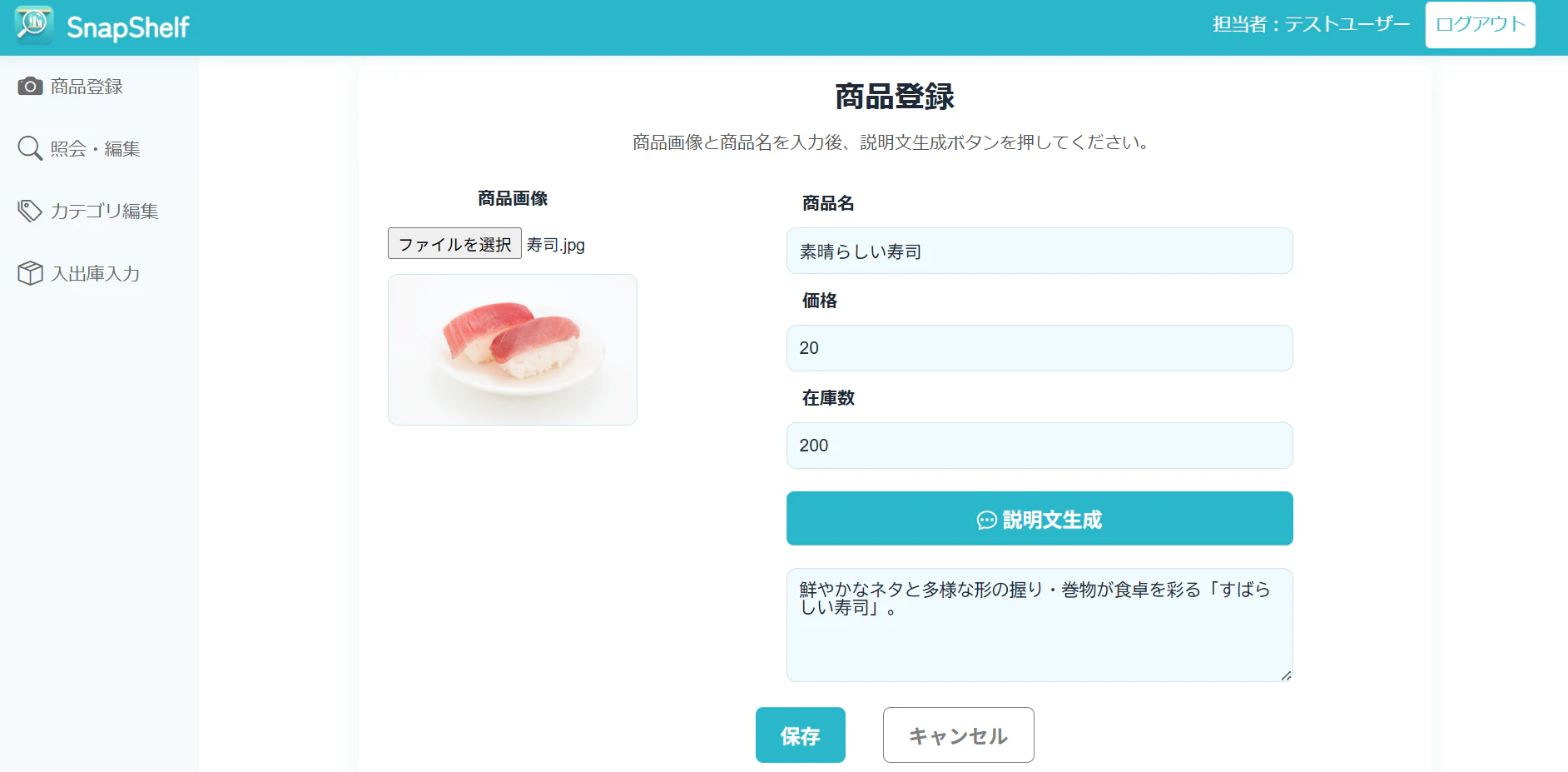The image size is (1568, 772).
Task: Click the ログアウト button
Action: pyautogui.click(x=1480, y=24)
